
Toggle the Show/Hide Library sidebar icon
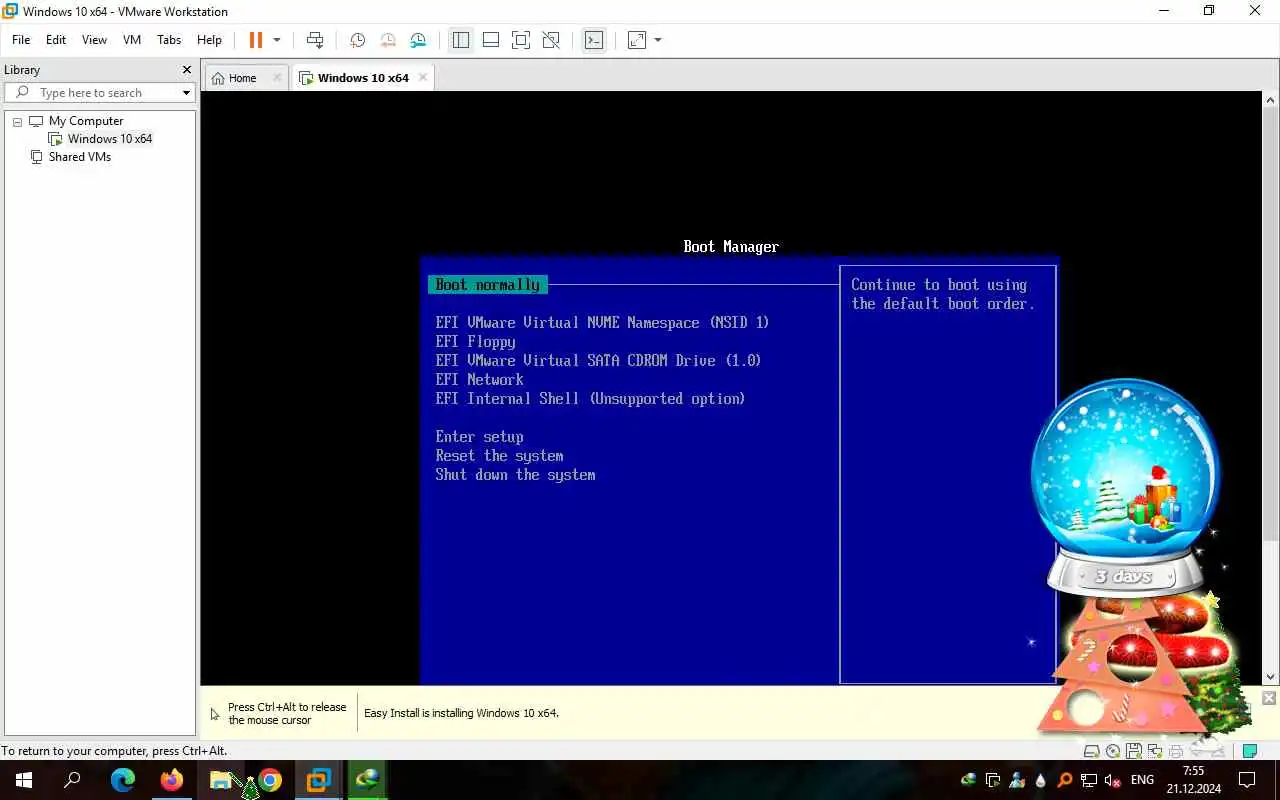point(461,40)
